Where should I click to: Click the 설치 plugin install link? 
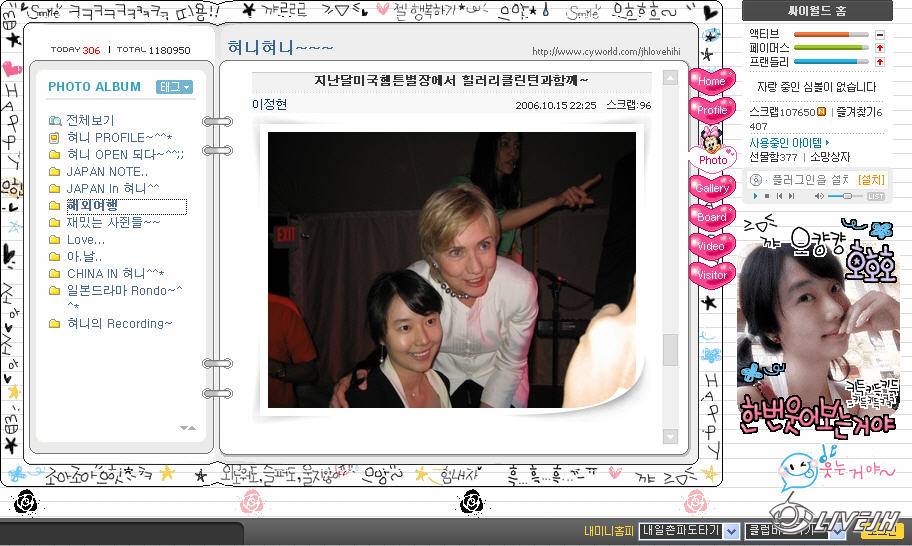[871, 180]
